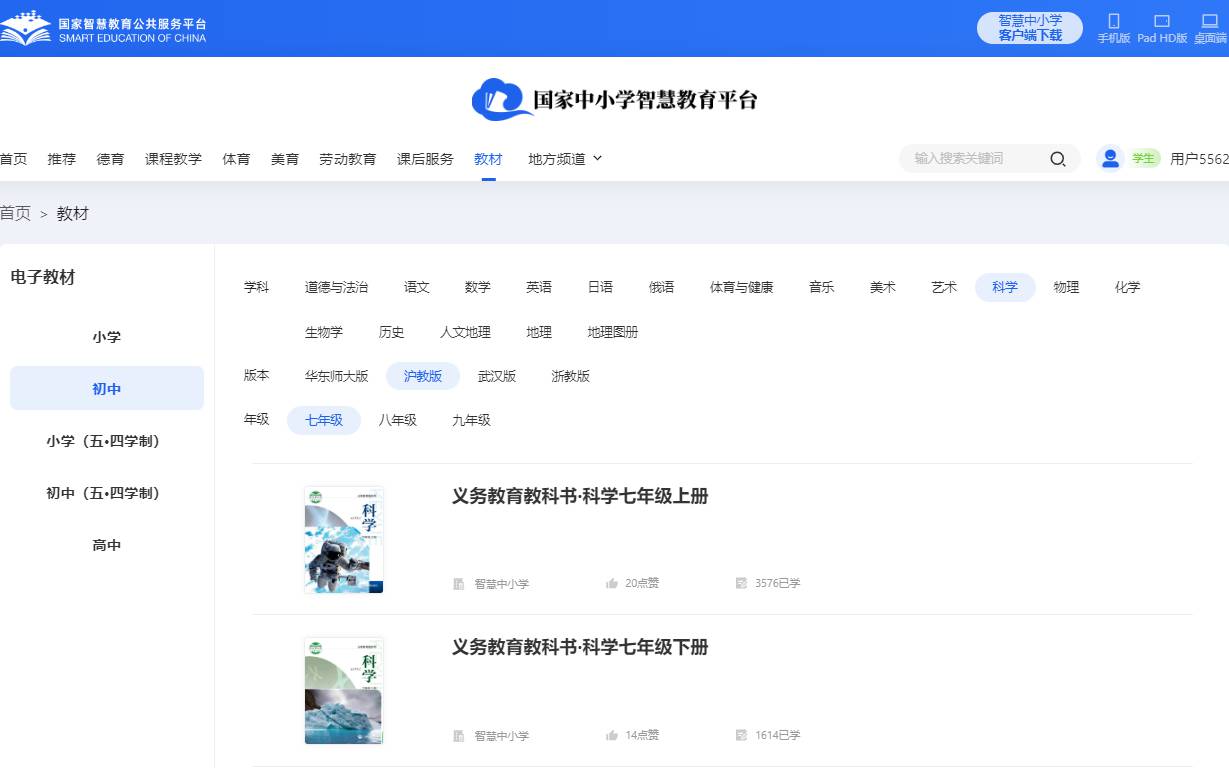Filter by subject 语文
The width and height of the screenshot is (1229, 768).
click(x=417, y=287)
